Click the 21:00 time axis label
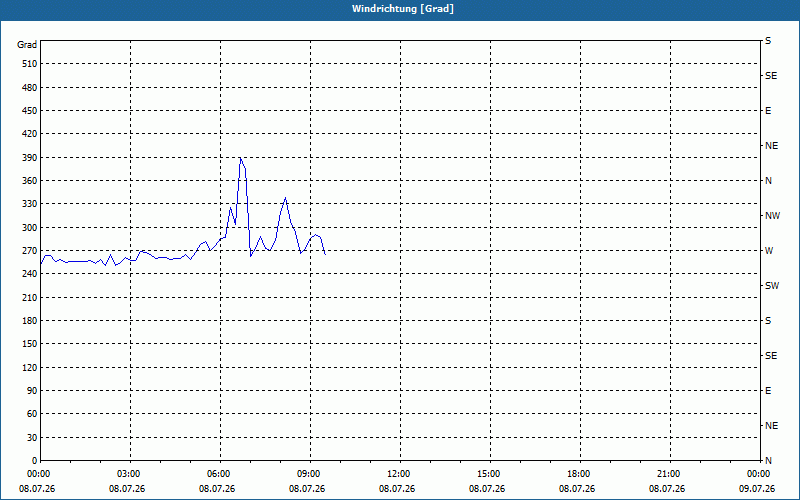 [668, 474]
